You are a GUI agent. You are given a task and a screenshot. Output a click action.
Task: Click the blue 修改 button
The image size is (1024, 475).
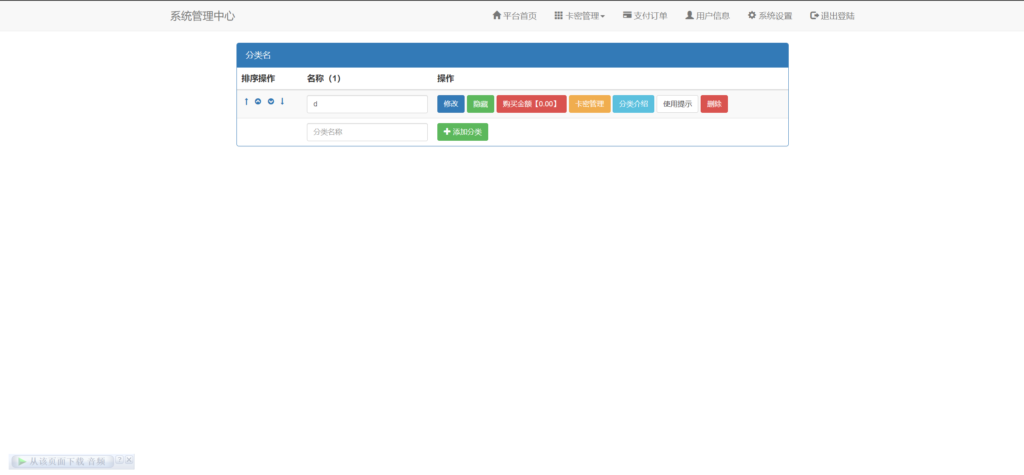point(450,104)
